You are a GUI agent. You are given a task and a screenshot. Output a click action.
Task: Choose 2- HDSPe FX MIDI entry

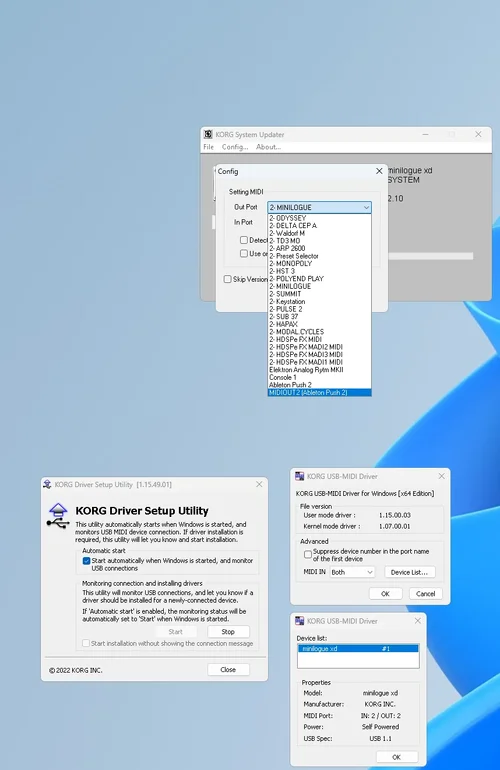tap(319, 339)
